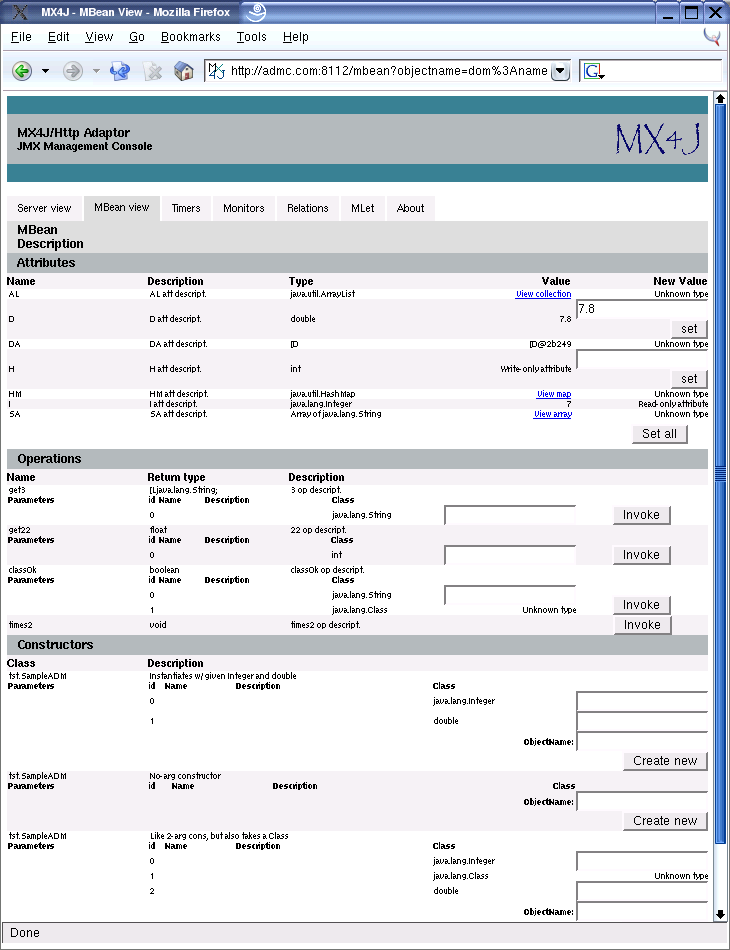Open the About tab
The width and height of the screenshot is (730, 950).
[x=410, y=208]
